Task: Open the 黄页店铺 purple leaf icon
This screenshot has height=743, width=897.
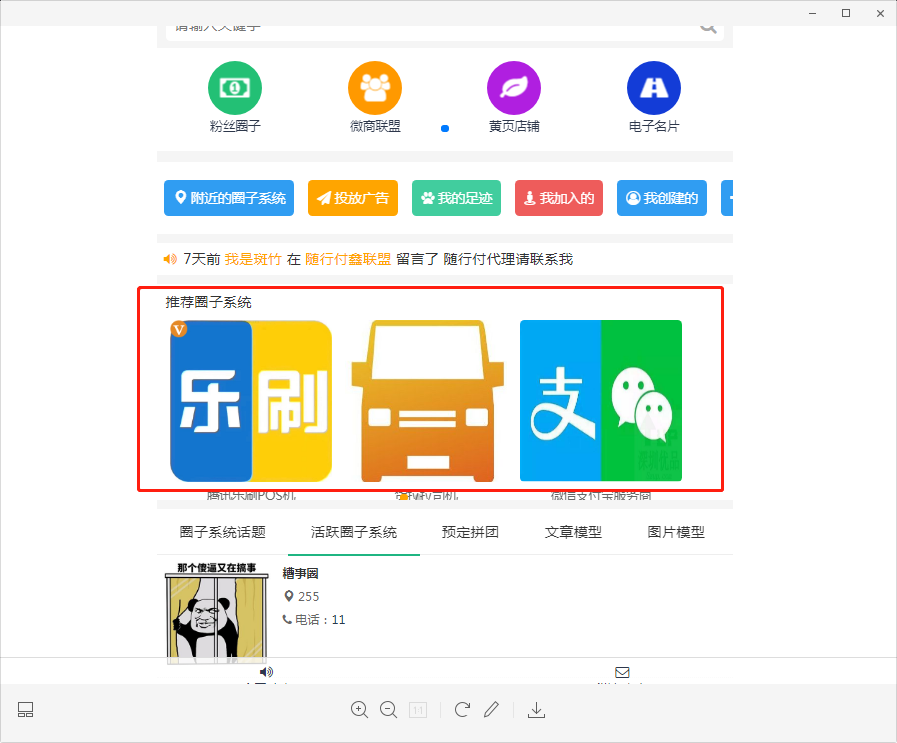Action: click(514, 88)
